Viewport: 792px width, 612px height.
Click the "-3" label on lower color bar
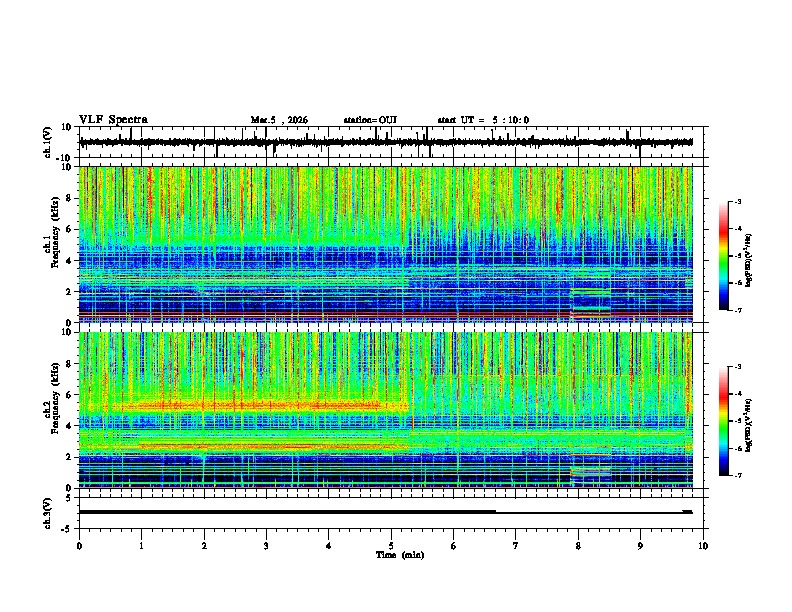coord(737,367)
